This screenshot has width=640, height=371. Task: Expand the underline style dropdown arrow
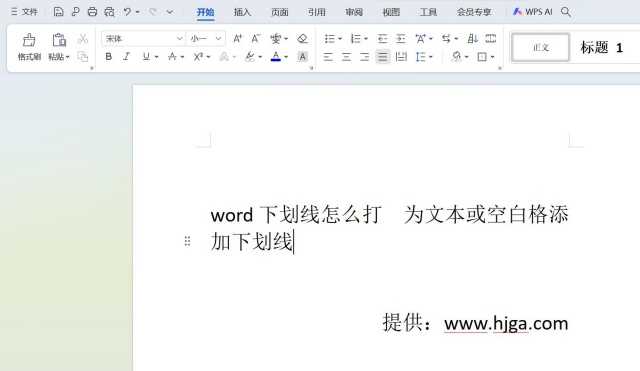157,57
